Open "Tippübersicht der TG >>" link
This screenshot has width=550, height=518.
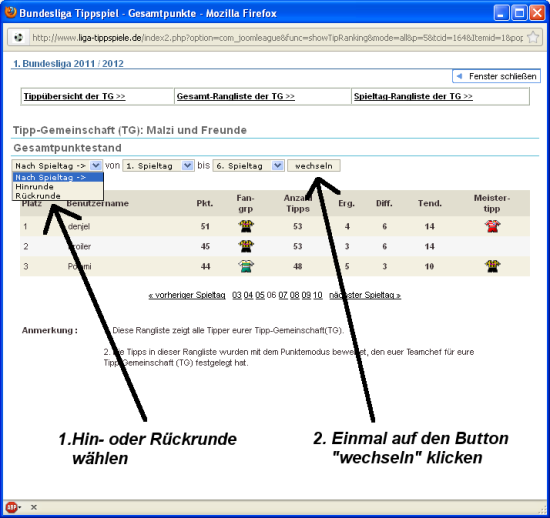click(x=74, y=96)
